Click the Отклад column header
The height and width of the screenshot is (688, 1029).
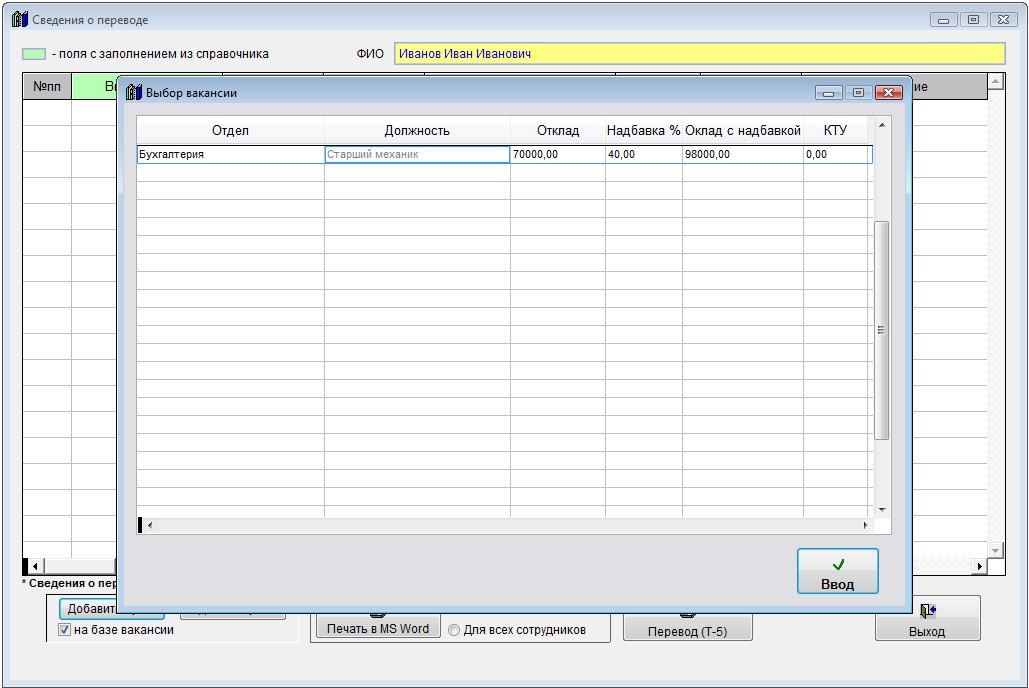[x=558, y=131]
